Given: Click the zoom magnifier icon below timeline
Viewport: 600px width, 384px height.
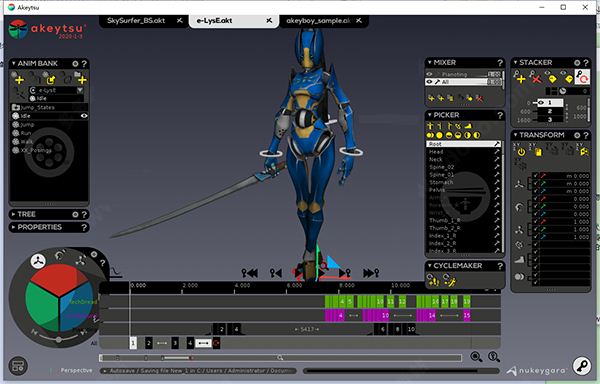Looking at the screenshot, I should (476, 357).
